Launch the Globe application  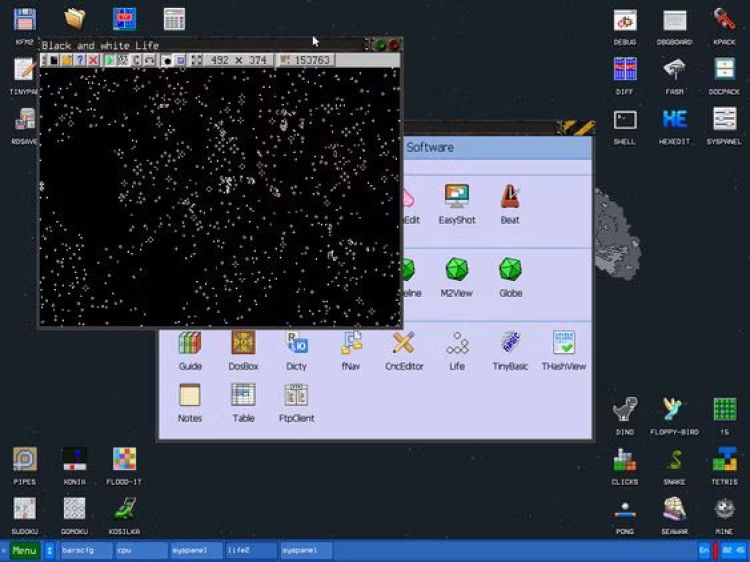click(x=510, y=276)
